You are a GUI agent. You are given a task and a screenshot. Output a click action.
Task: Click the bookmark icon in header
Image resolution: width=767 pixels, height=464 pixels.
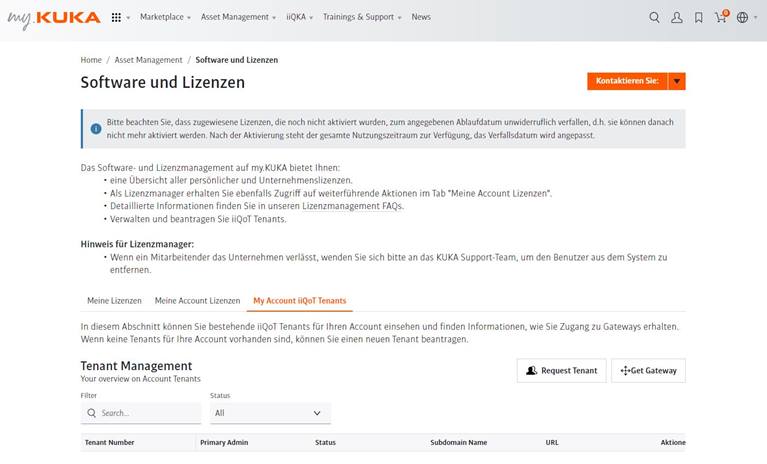699,17
